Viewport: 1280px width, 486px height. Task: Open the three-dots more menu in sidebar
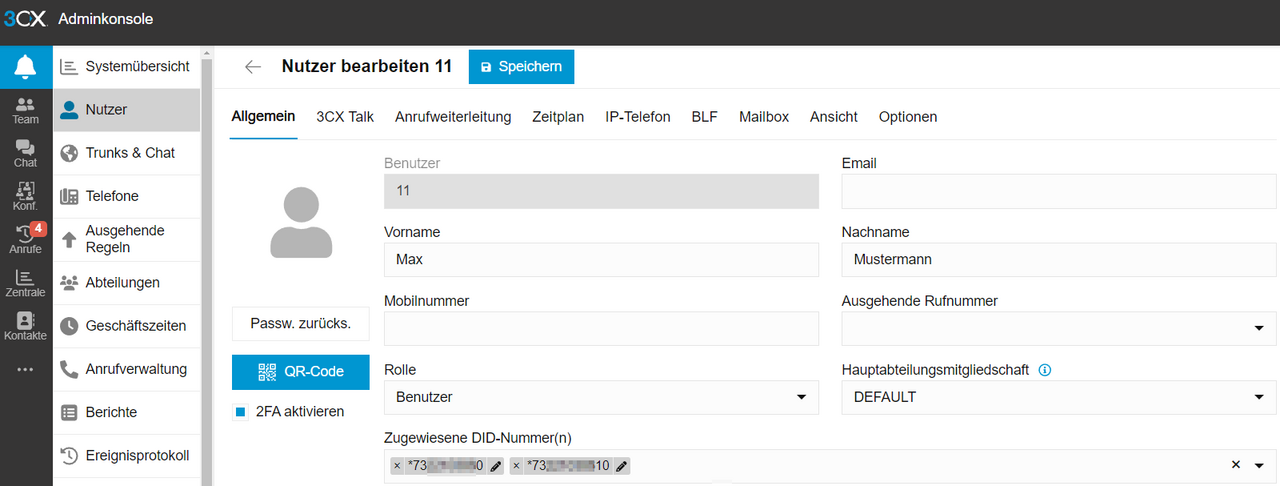point(26,369)
